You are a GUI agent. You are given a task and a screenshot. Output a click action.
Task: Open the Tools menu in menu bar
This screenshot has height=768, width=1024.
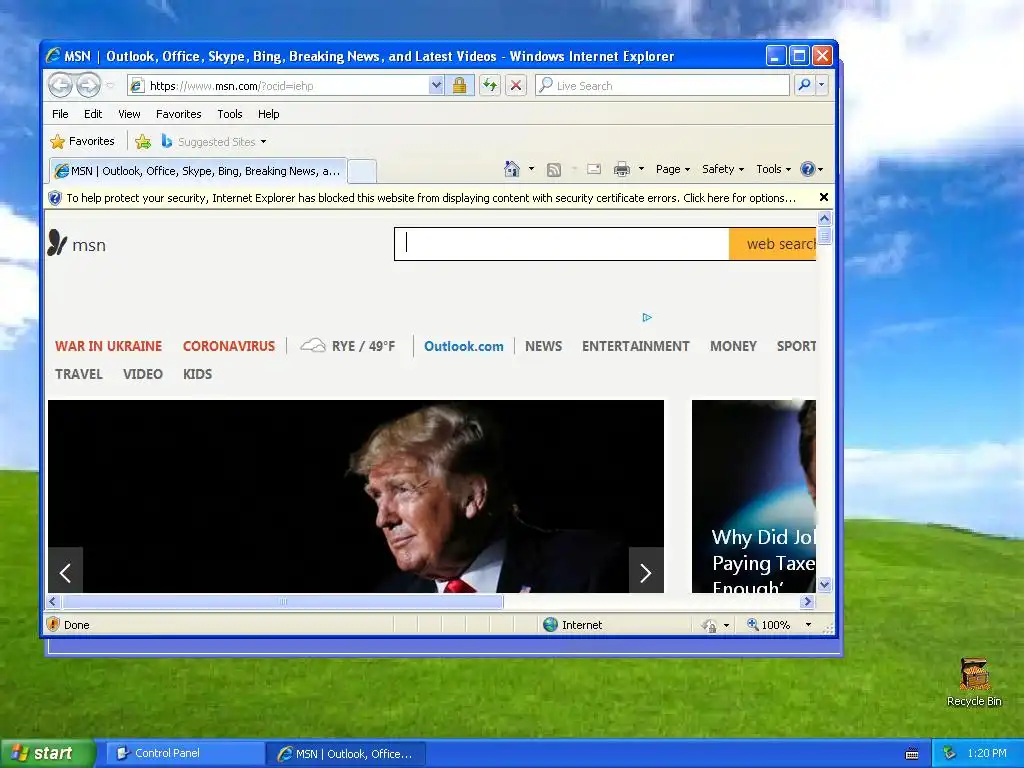point(230,114)
